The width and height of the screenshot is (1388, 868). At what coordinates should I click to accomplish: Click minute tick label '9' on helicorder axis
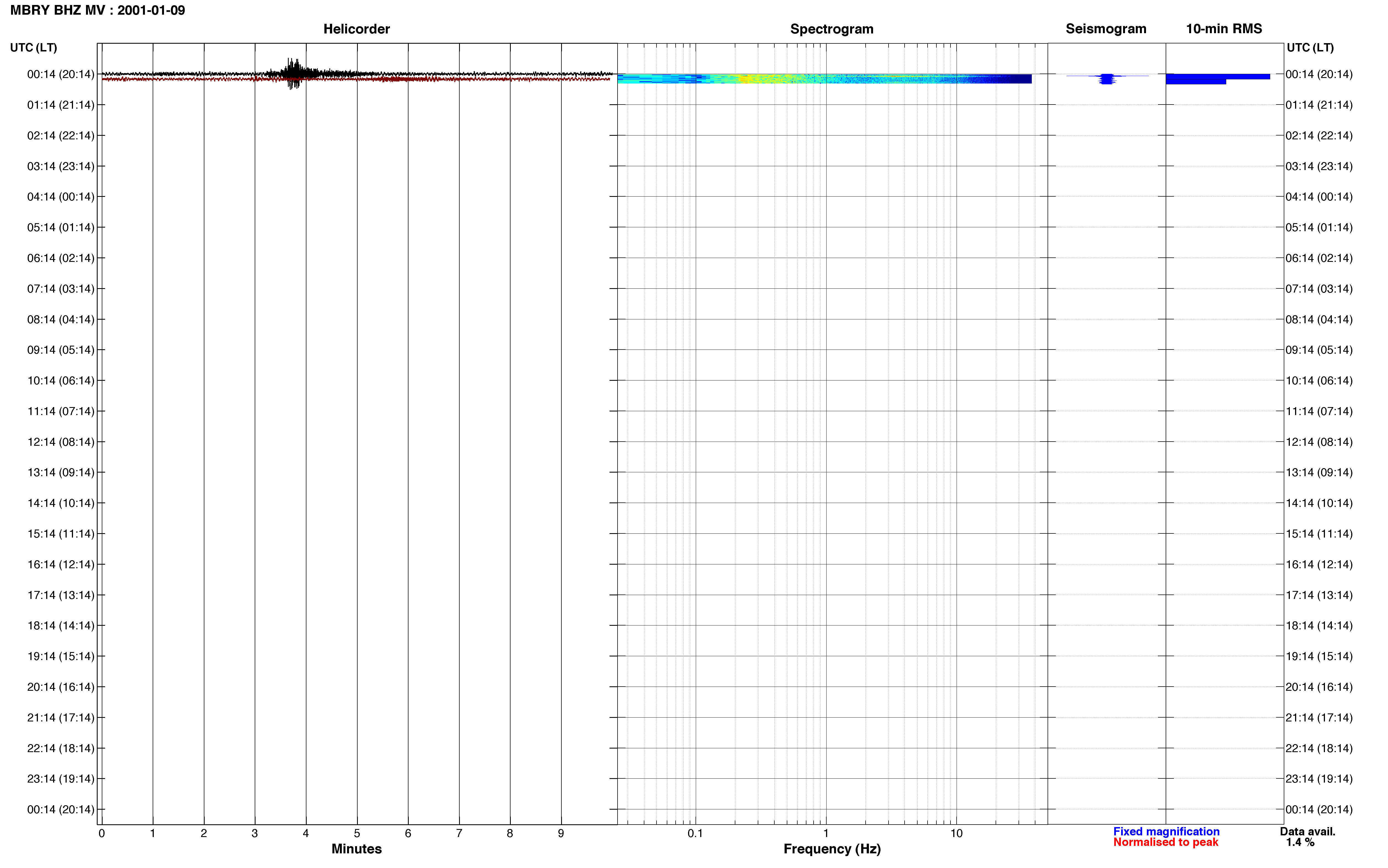click(561, 833)
